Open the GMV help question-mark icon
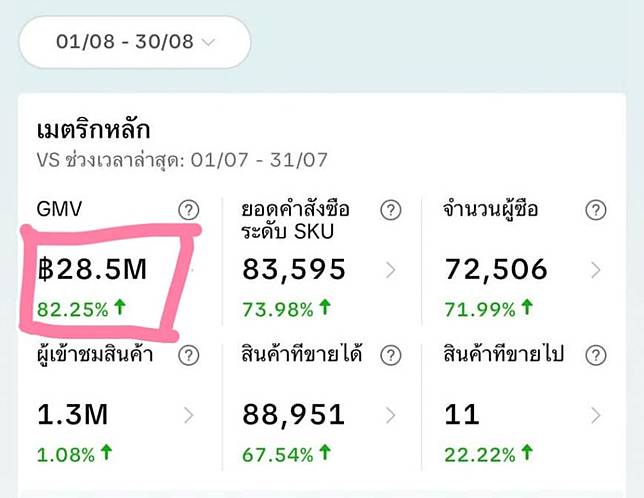 click(189, 210)
